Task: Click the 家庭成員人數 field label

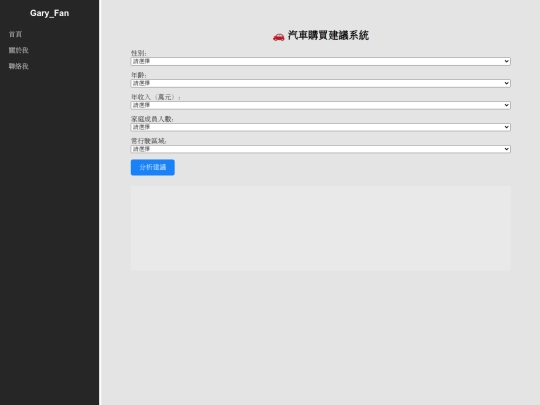Action: 152,119
